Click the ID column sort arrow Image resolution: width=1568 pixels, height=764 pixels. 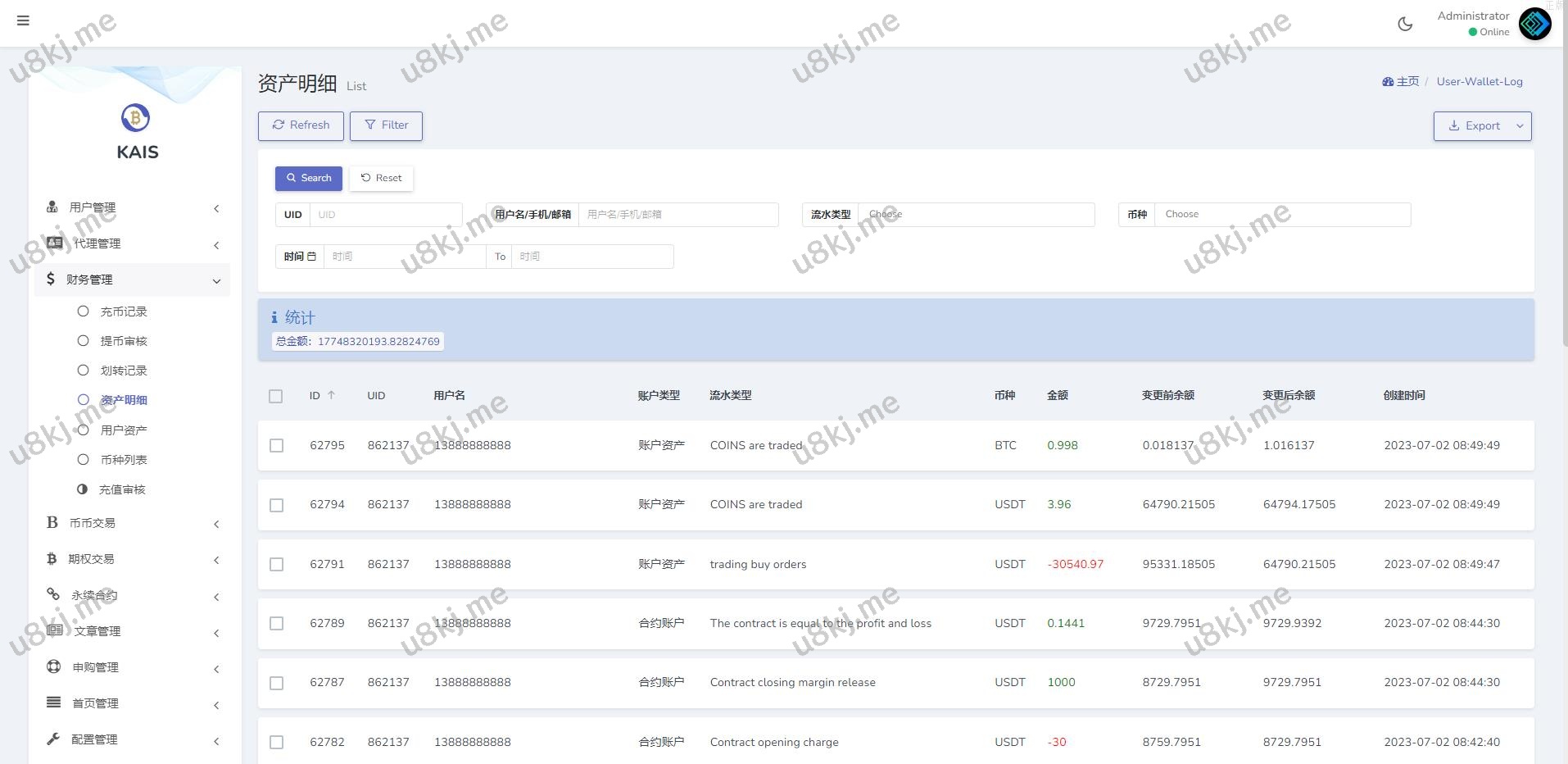pos(331,395)
